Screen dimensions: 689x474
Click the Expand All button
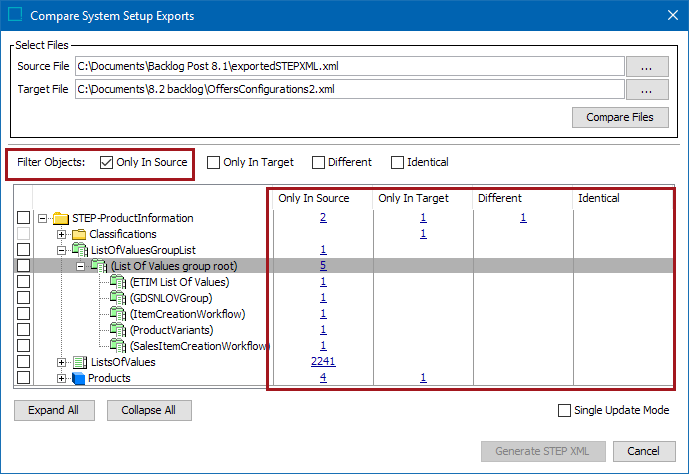coord(53,410)
